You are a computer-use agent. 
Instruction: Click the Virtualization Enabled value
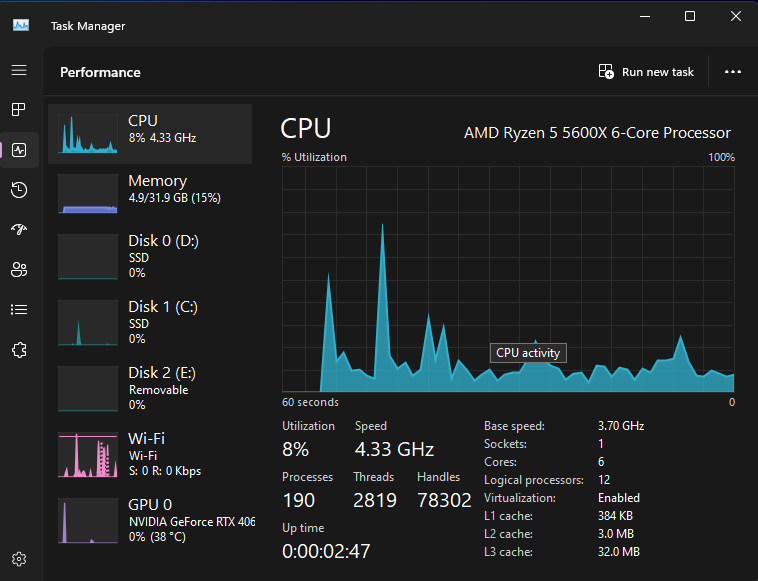(x=619, y=498)
